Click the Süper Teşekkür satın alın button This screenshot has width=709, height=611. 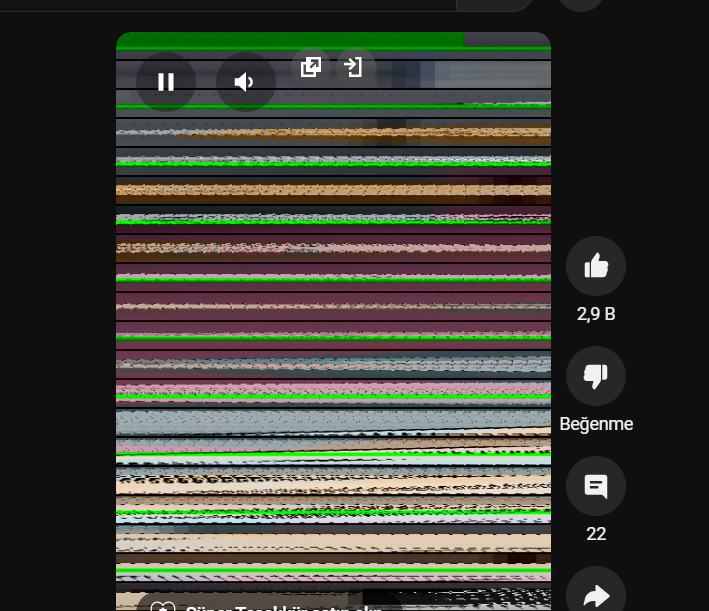click(269, 605)
